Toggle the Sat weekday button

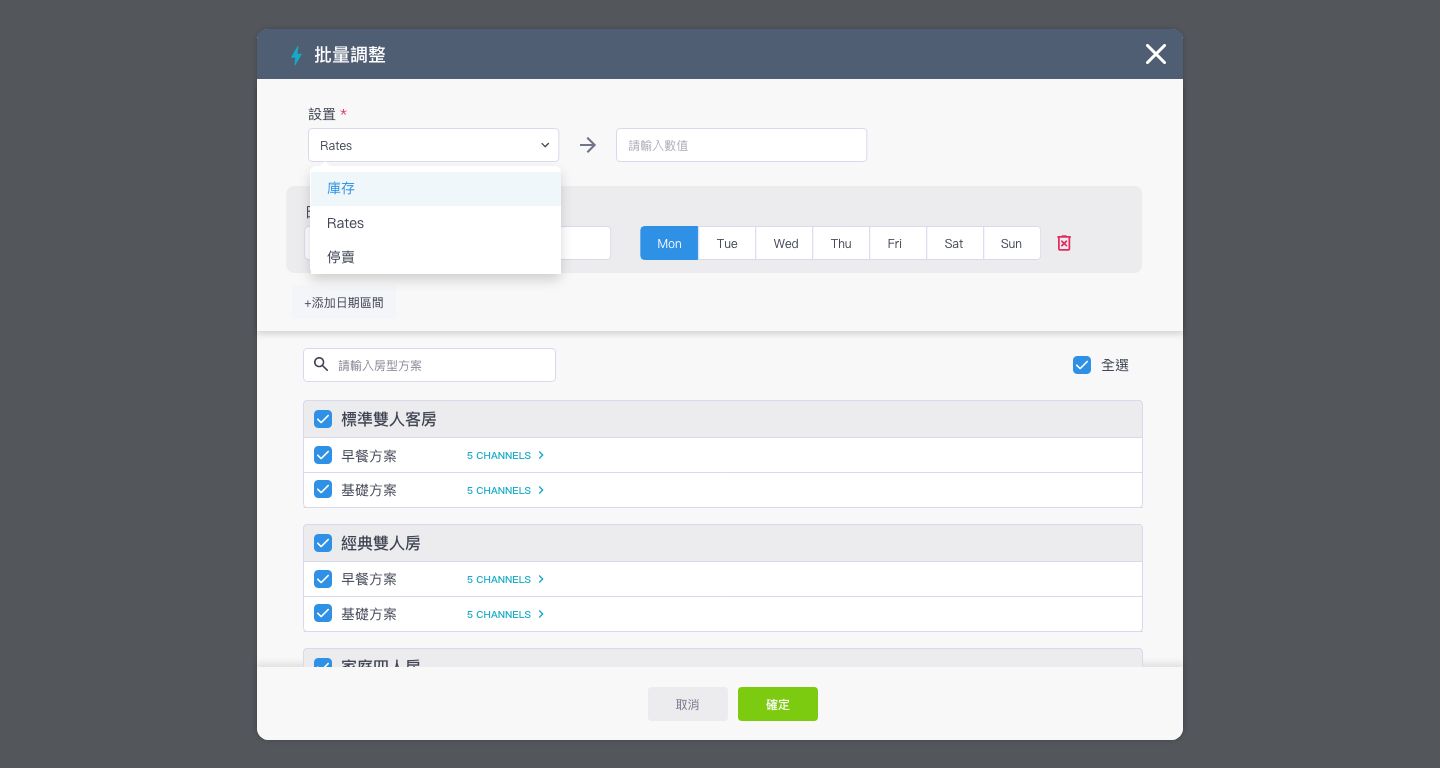pos(954,243)
